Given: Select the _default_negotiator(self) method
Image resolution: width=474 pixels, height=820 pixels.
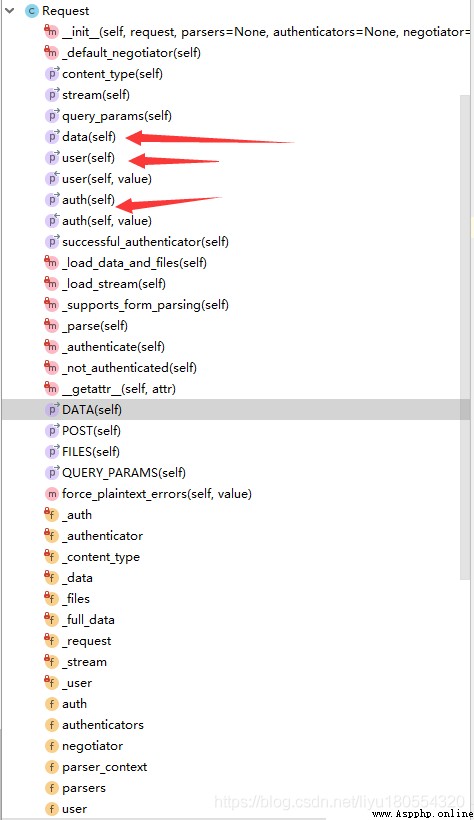Looking at the screenshot, I should pos(131,53).
